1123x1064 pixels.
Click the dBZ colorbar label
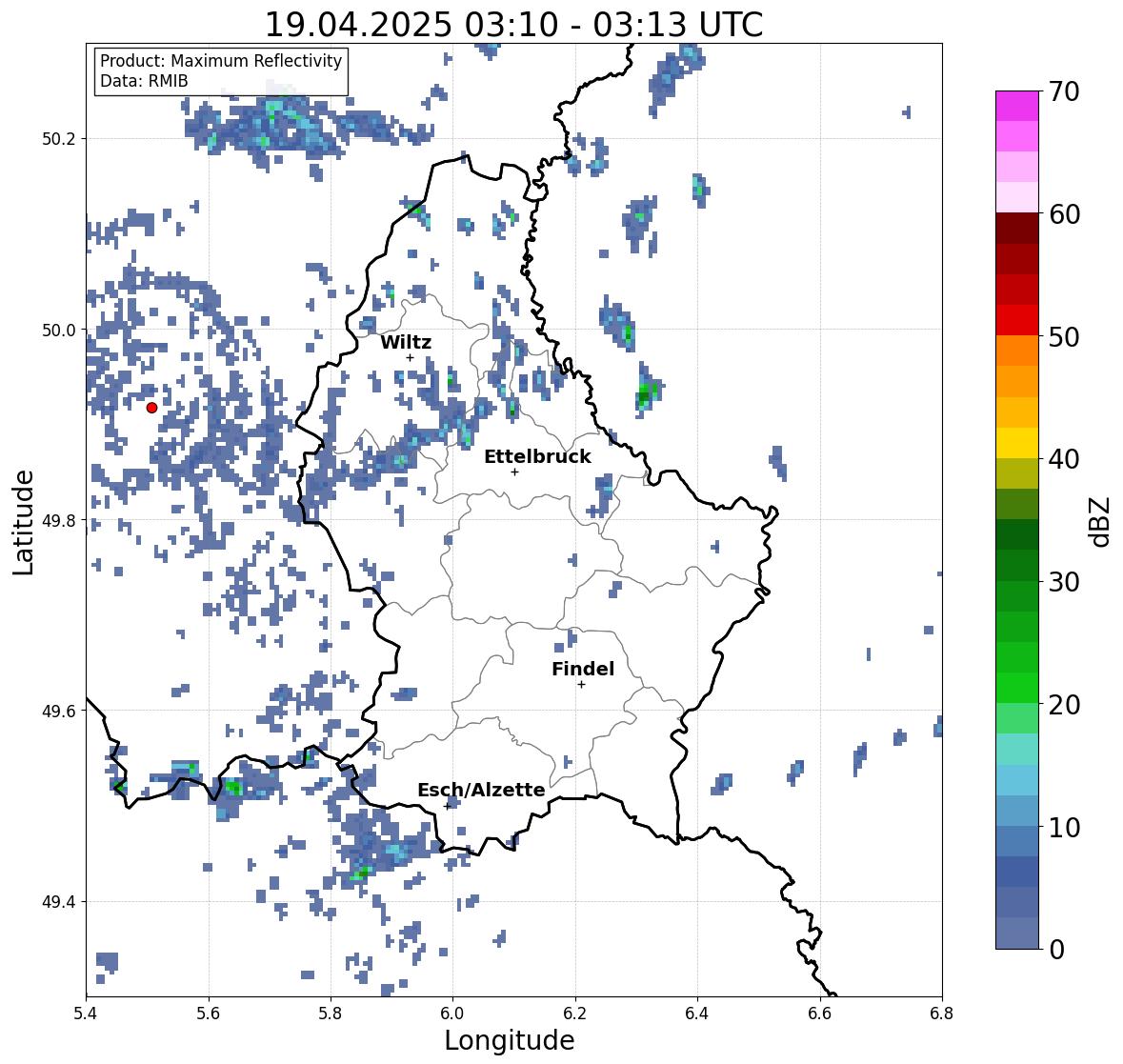point(1101,521)
